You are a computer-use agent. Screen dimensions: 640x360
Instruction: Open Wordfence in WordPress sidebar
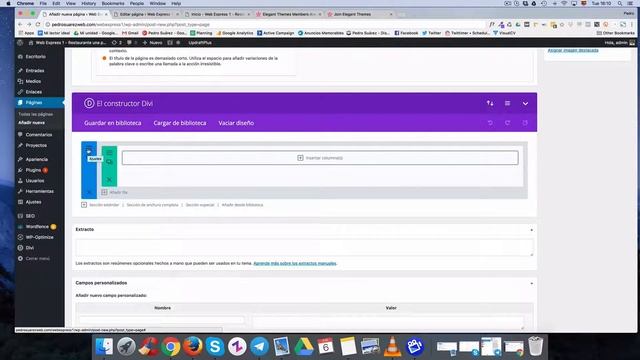pyautogui.click(x=37, y=227)
